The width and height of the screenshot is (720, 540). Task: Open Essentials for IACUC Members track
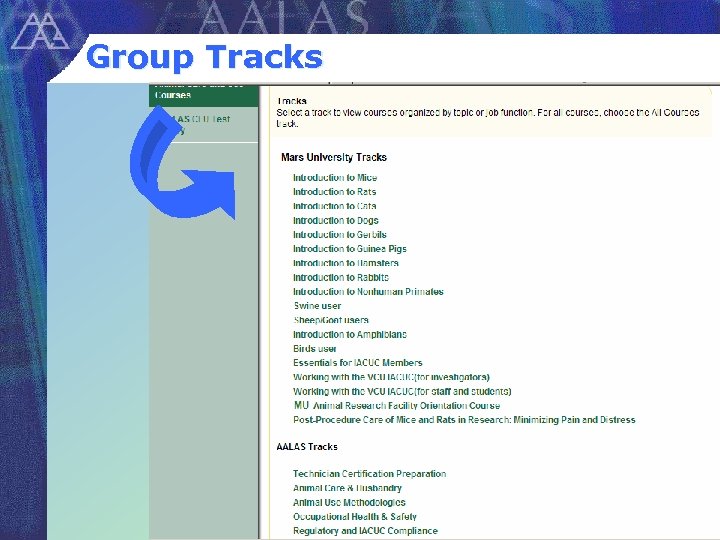(358, 363)
